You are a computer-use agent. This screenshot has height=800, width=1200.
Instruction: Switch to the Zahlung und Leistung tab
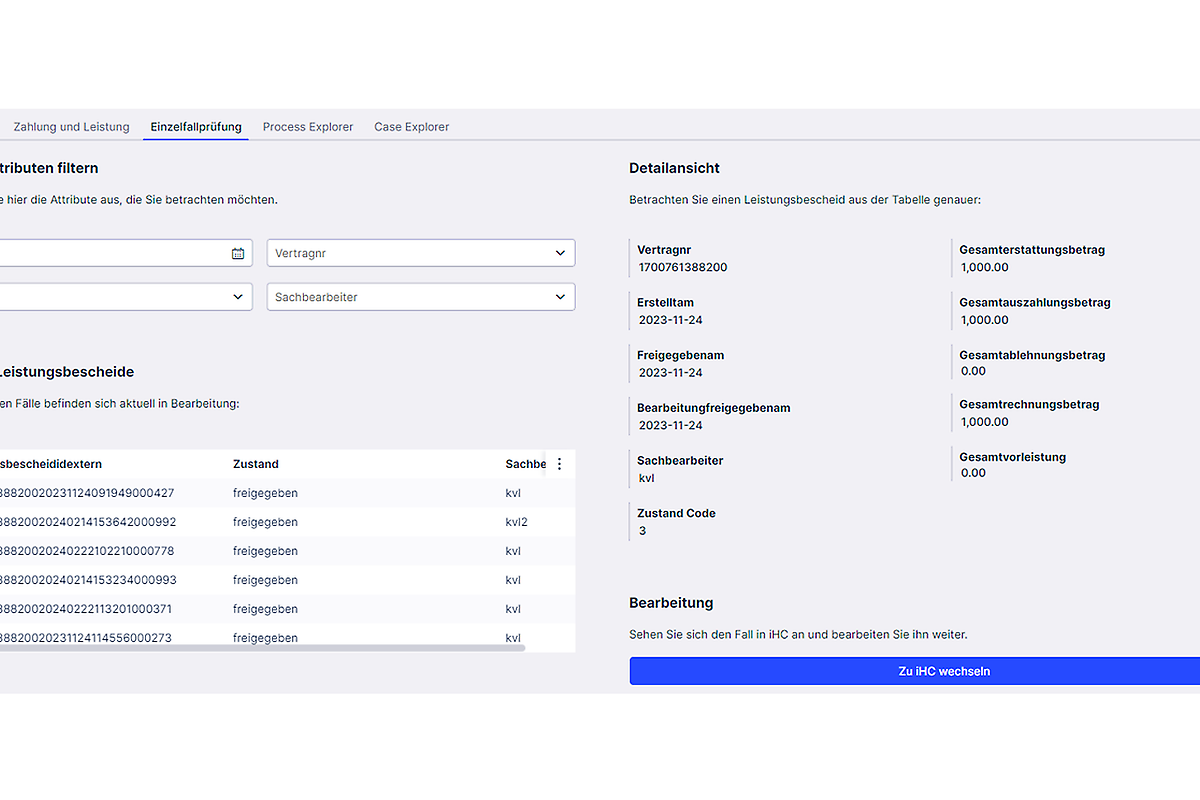71,127
